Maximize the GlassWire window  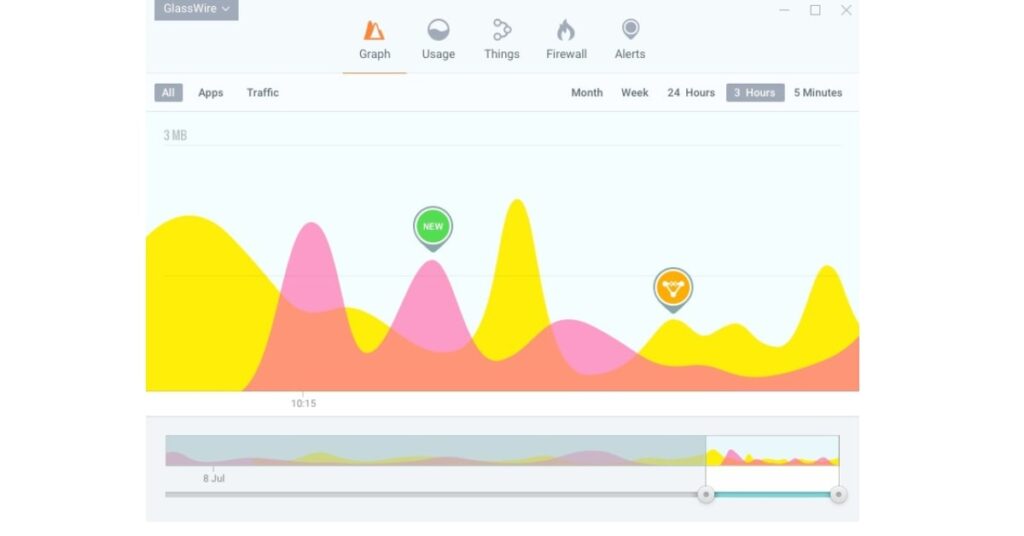(x=815, y=10)
